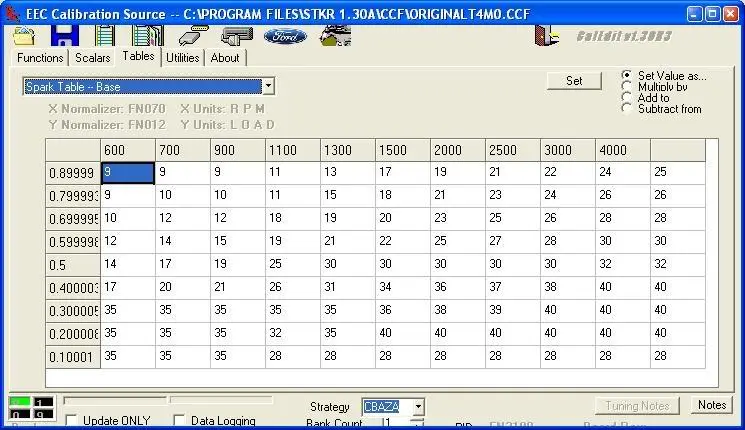The height and width of the screenshot is (430, 745).
Task: Expand the Spark Table -- Base dropdown
Action: pyautogui.click(x=268, y=86)
